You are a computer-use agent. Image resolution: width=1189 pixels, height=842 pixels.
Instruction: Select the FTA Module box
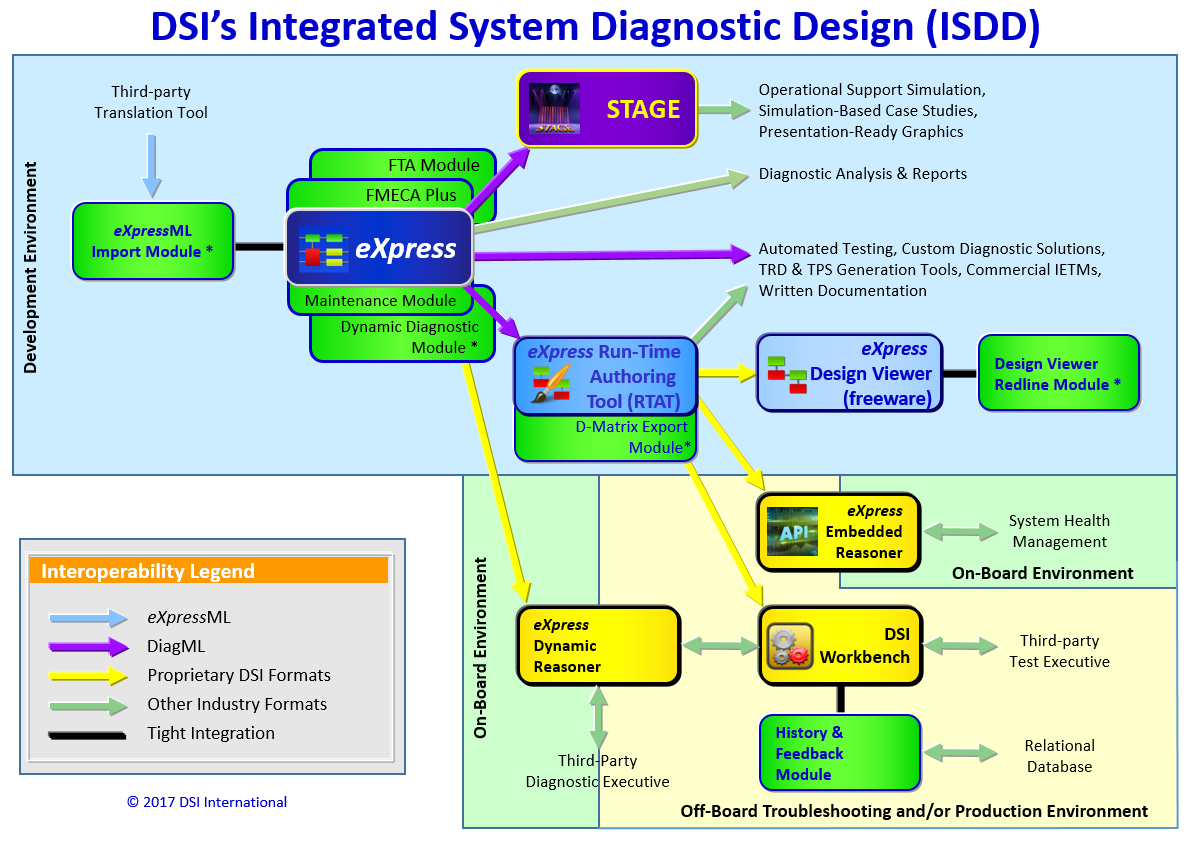(434, 165)
